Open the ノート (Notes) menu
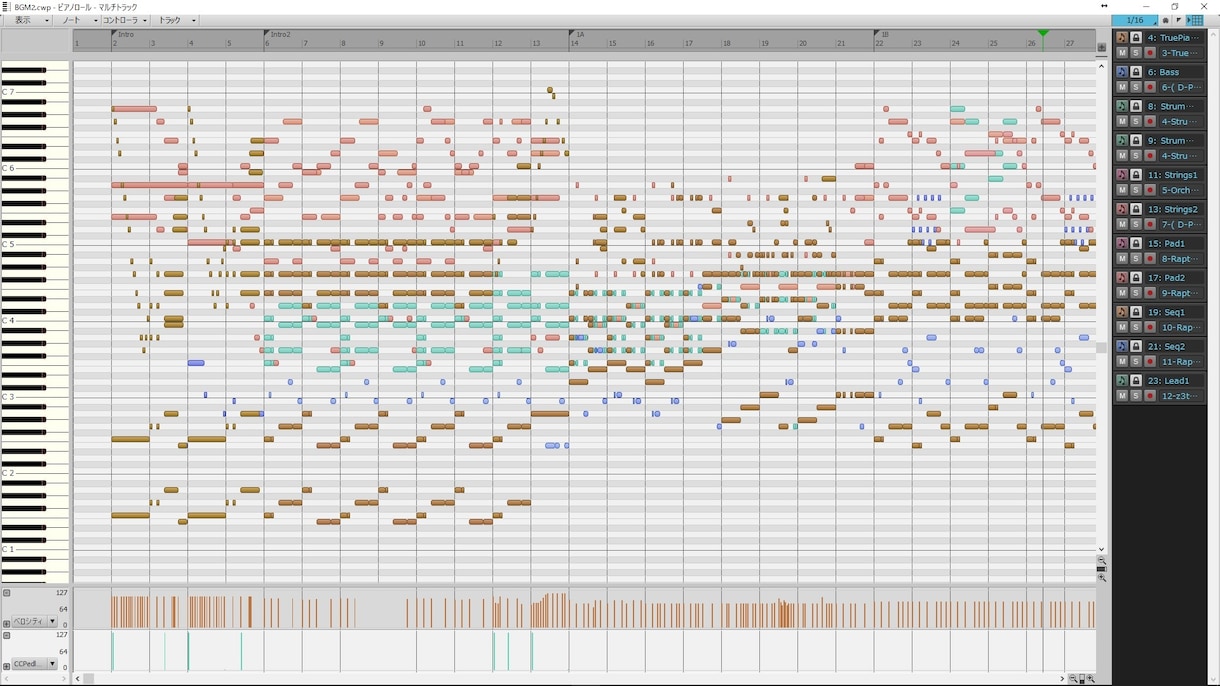 click(76, 20)
